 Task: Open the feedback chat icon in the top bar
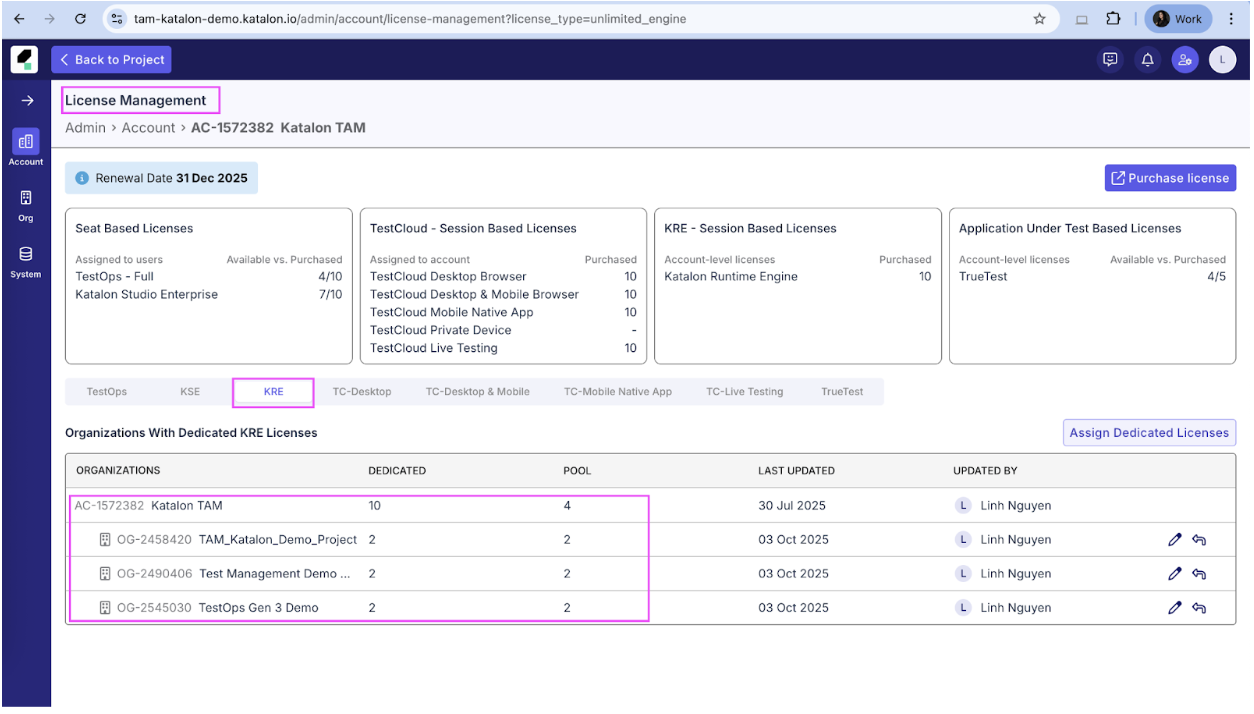pyautogui.click(x=1109, y=59)
